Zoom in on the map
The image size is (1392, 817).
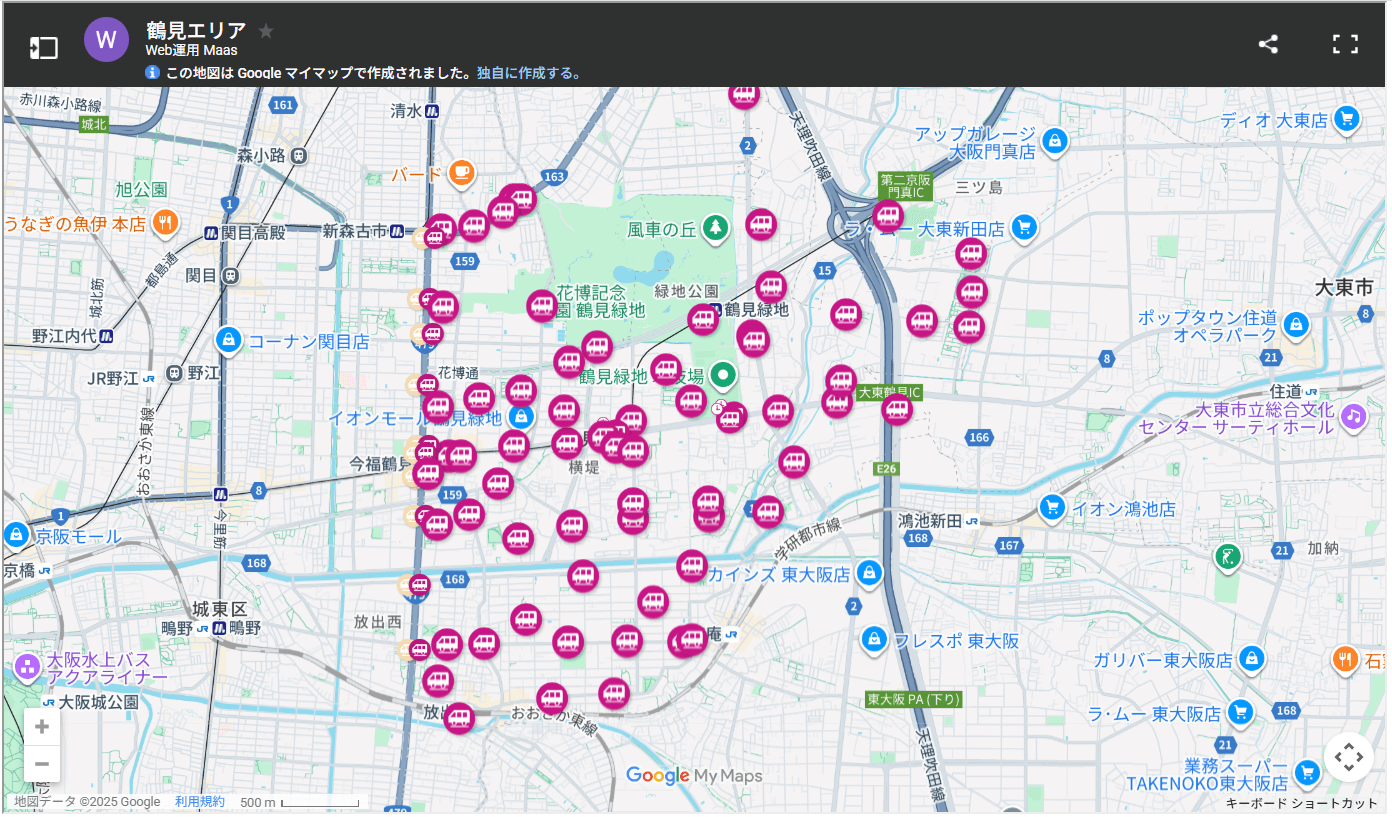[x=42, y=727]
